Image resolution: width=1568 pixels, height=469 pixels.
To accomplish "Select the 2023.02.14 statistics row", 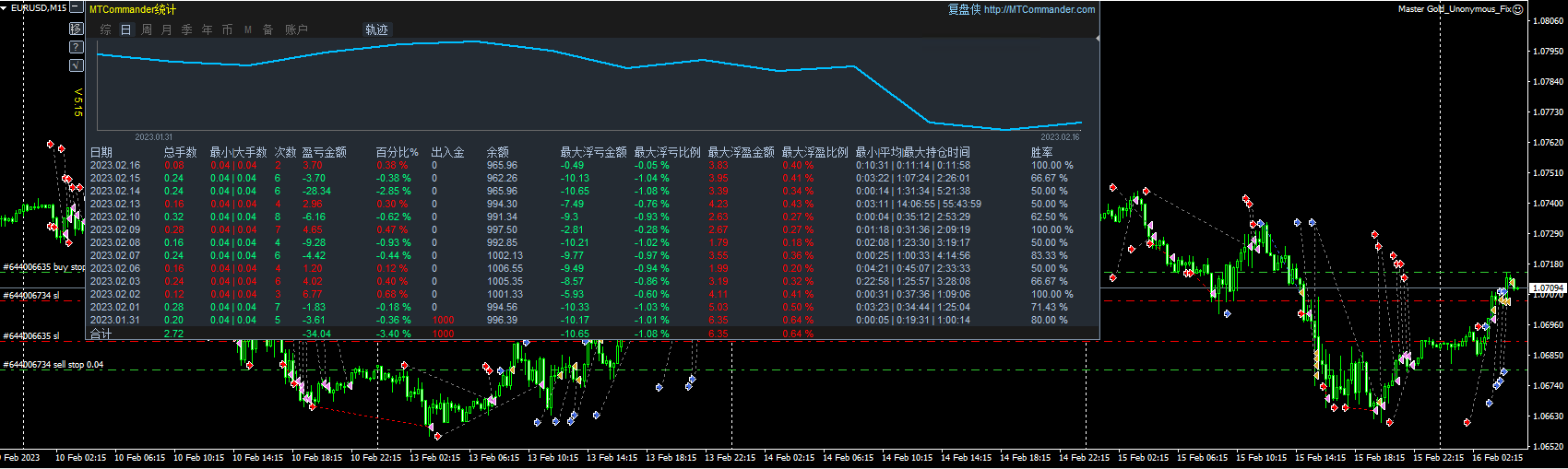I will 115,192.
